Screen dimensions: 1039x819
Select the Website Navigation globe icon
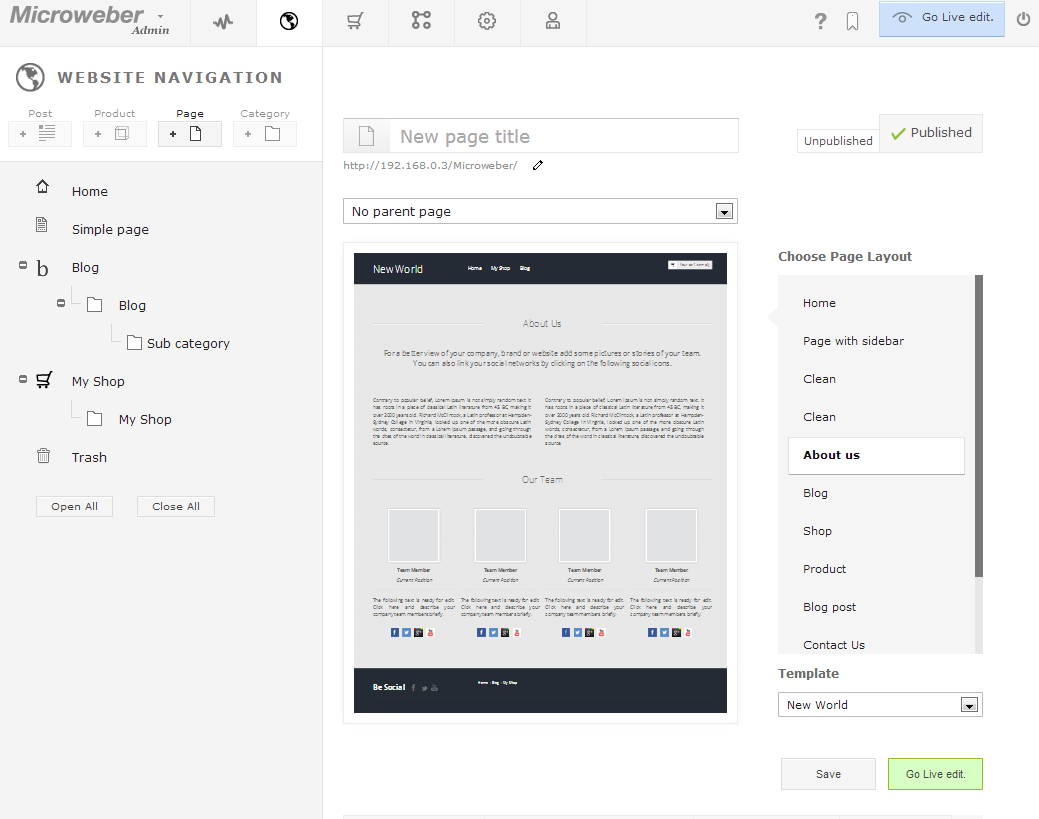tap(288, 20)
